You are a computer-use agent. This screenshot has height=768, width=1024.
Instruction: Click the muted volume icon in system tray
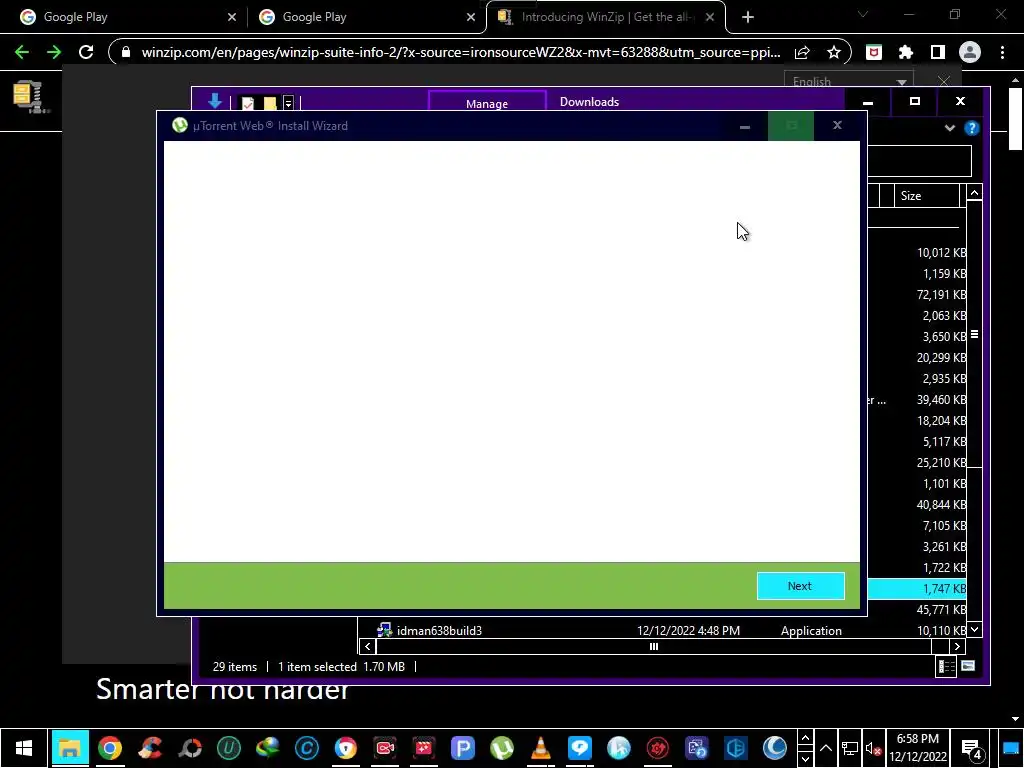click(x=873, y=749)
